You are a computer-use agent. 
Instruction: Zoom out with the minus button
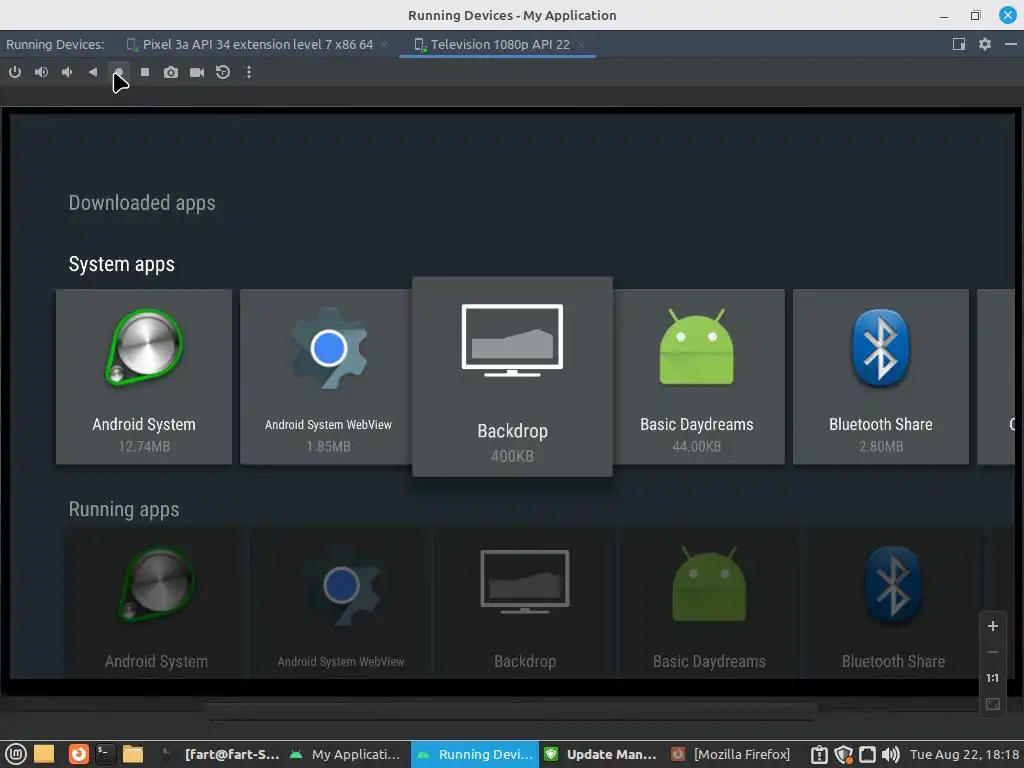click(993, 652)
